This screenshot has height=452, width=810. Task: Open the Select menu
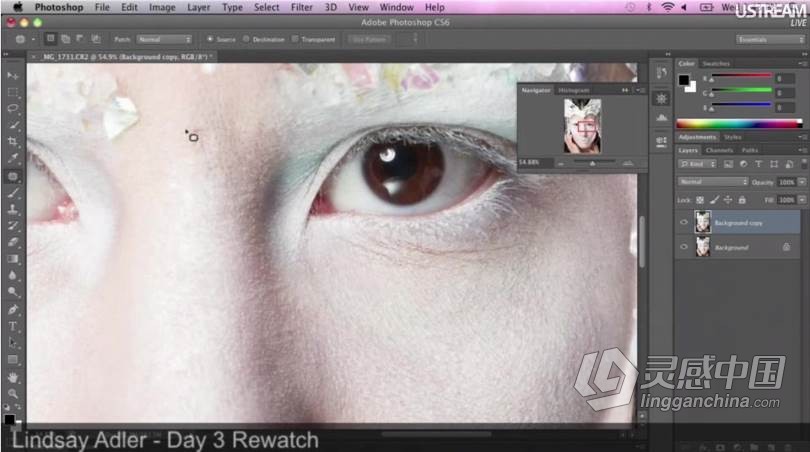point(267,7)
